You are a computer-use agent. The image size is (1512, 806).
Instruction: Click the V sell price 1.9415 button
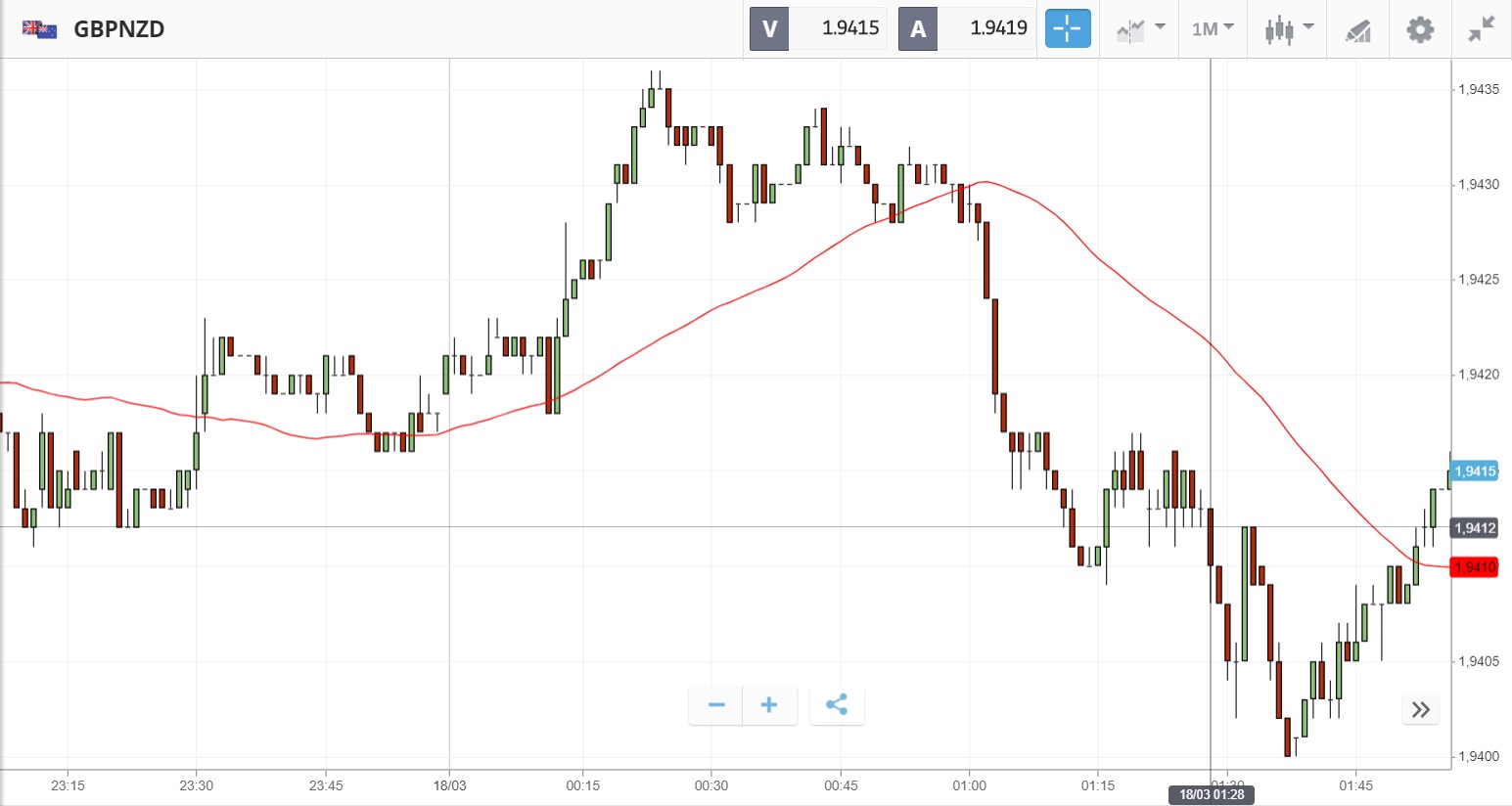tap(818, 28)
